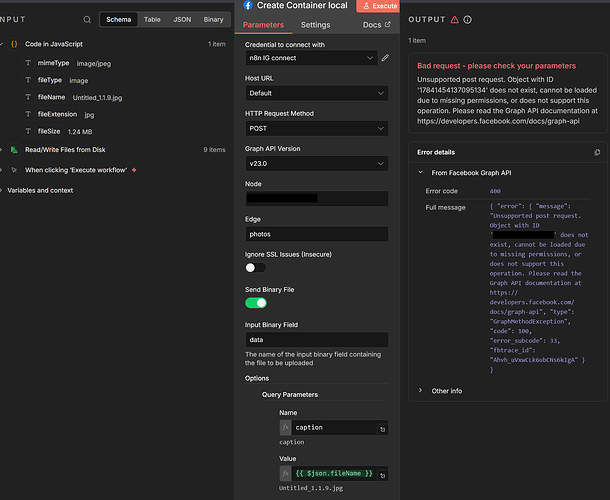The width and height of the screenshot is (610, 500).
Task: Click the search icon in the Input panel
Action: click(87, 19)
